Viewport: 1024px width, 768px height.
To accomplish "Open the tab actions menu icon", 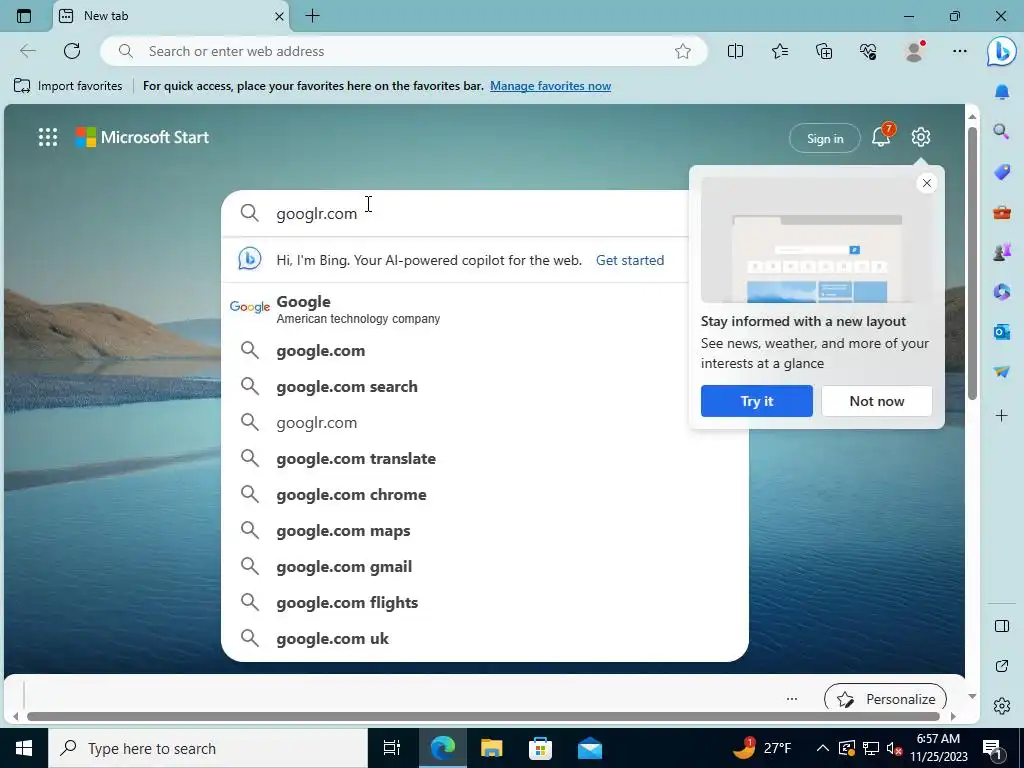I will click(24, 16).
